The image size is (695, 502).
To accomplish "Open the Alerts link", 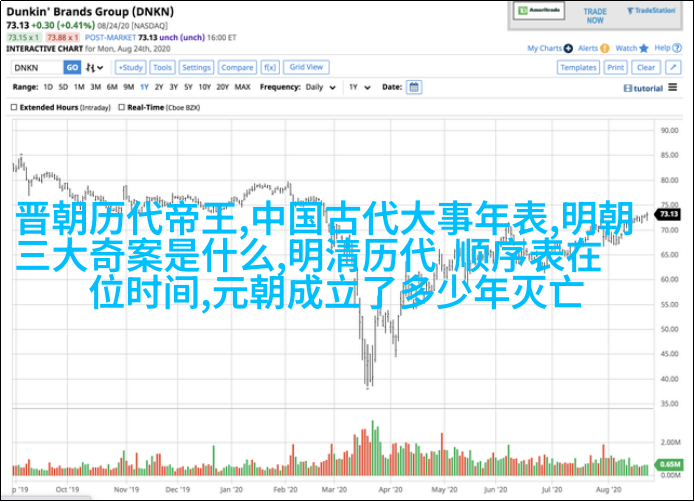I will click(588, 48).
